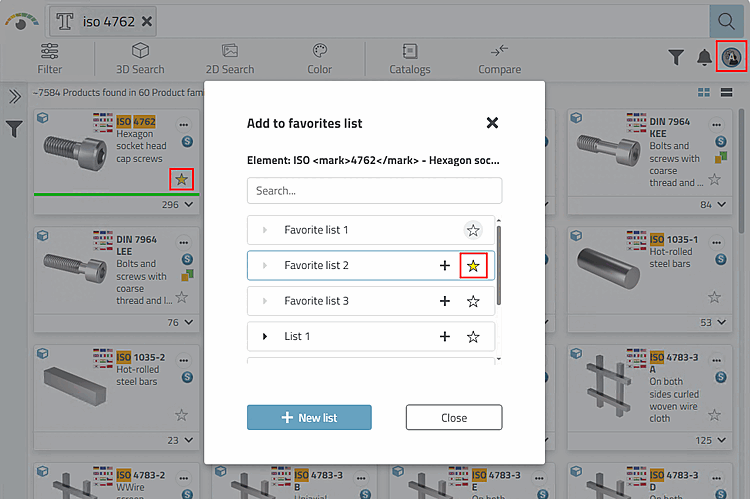This screenshot has width=750, height=499.
Task: Open 3D Search
Action: [x=140, y=58]
